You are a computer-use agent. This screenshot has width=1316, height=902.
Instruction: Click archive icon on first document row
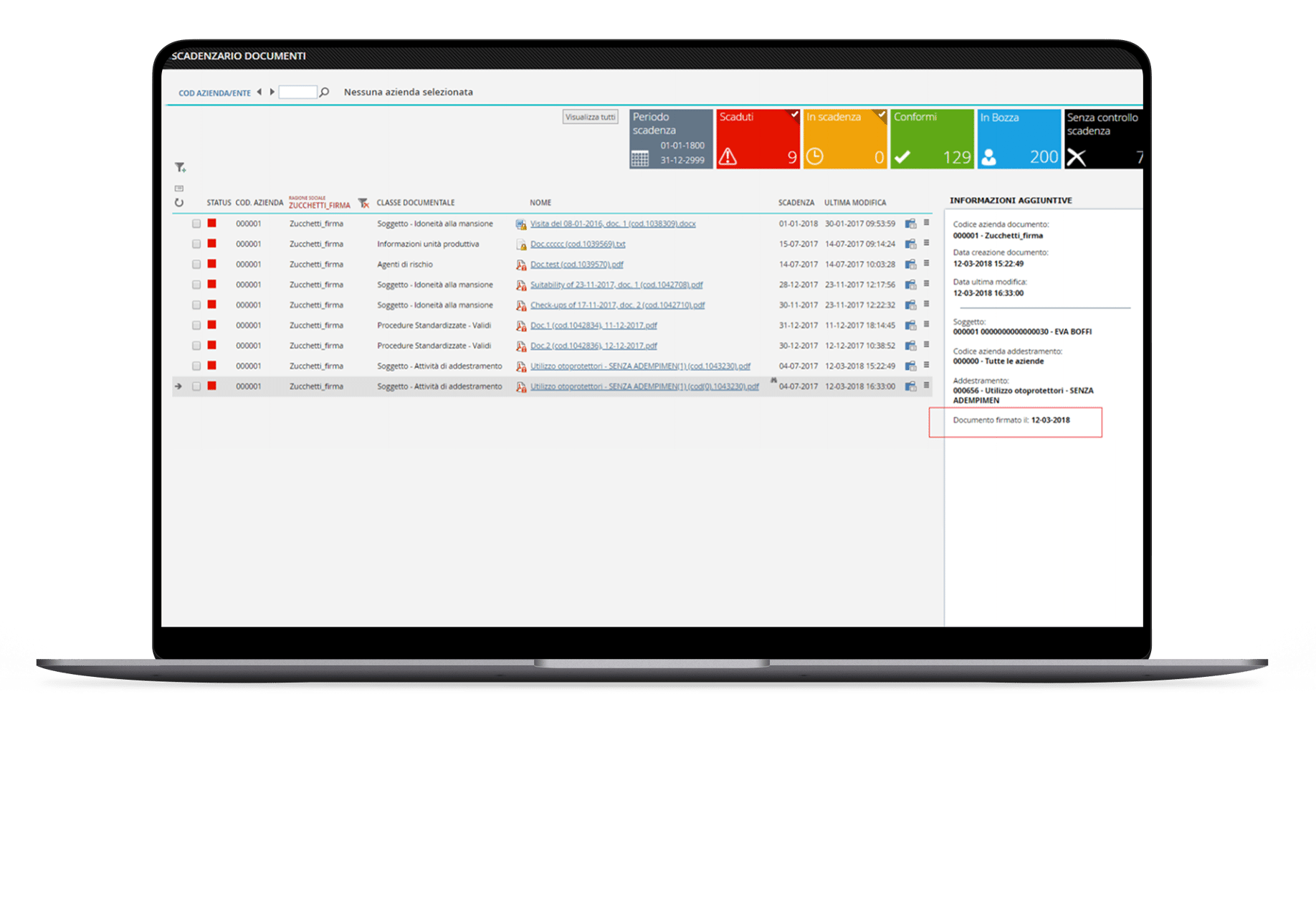coord(910,224)
